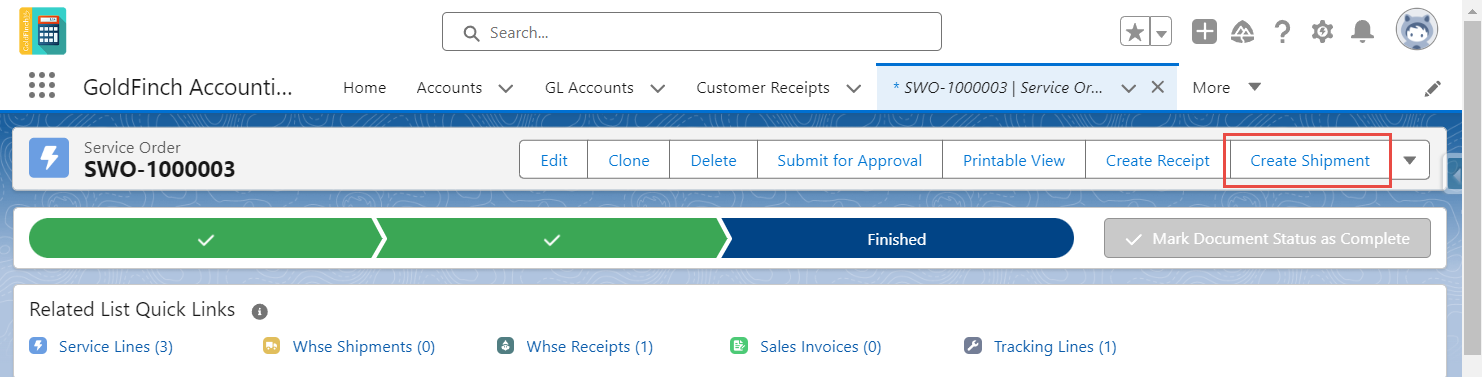Expand the Favorites list dropdown arrow

click(x=1161, y=32)
